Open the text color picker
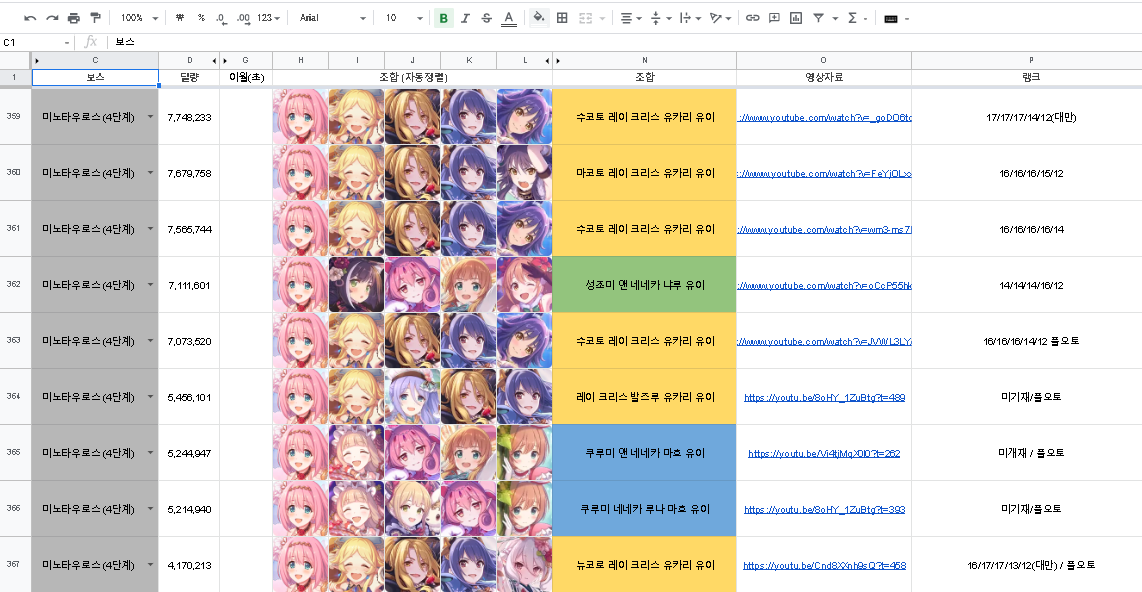1142x592 pixels. (x=509, y=18)
